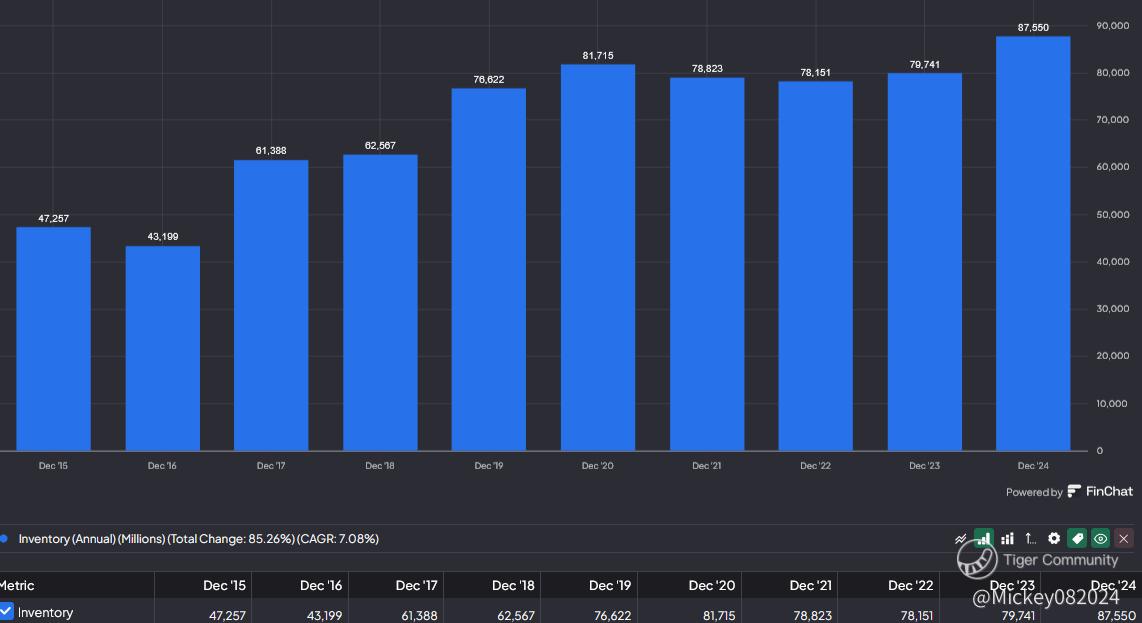Click the Dec '18 bar in chart
Image resolution: width=1142 pixels, height=623 pixels.
pyautogui.click(x=380, y=302)
